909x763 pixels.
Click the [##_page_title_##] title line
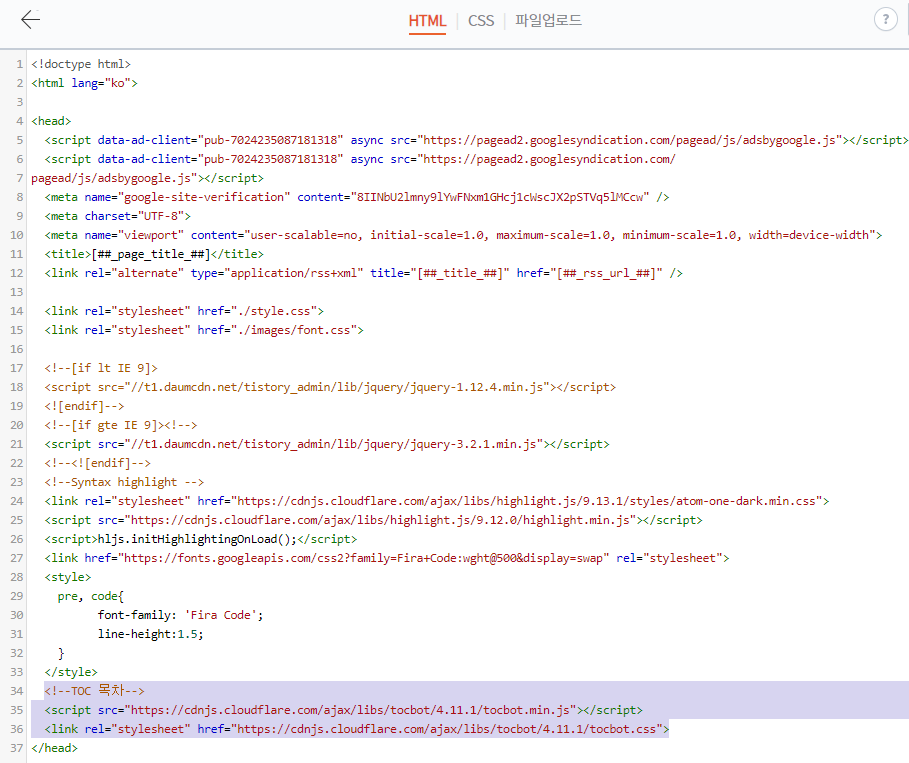tap(154, 254)
